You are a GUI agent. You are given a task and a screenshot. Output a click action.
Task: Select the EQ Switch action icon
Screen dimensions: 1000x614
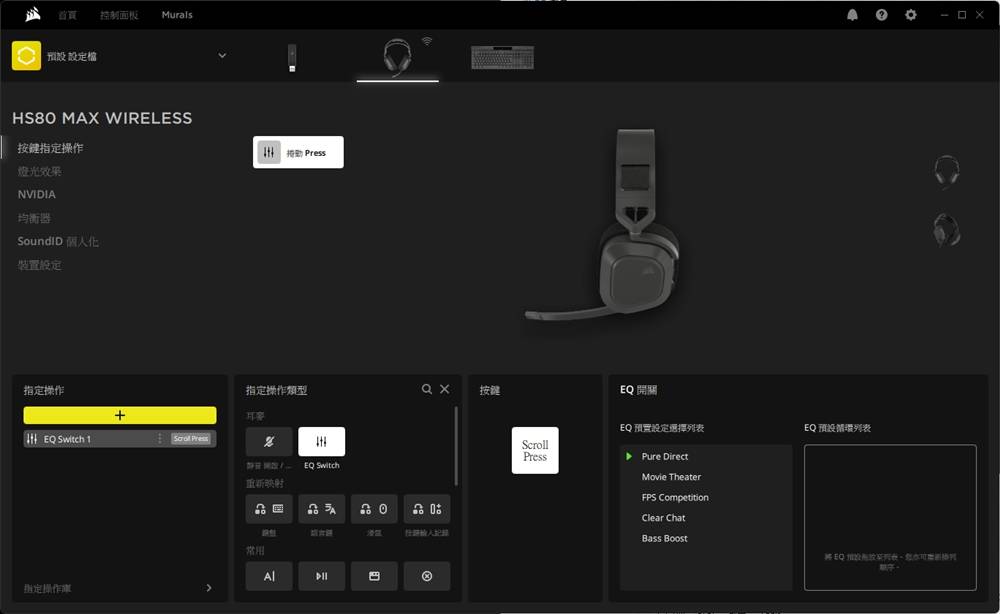pyautogui.click(x=321, y=441)
